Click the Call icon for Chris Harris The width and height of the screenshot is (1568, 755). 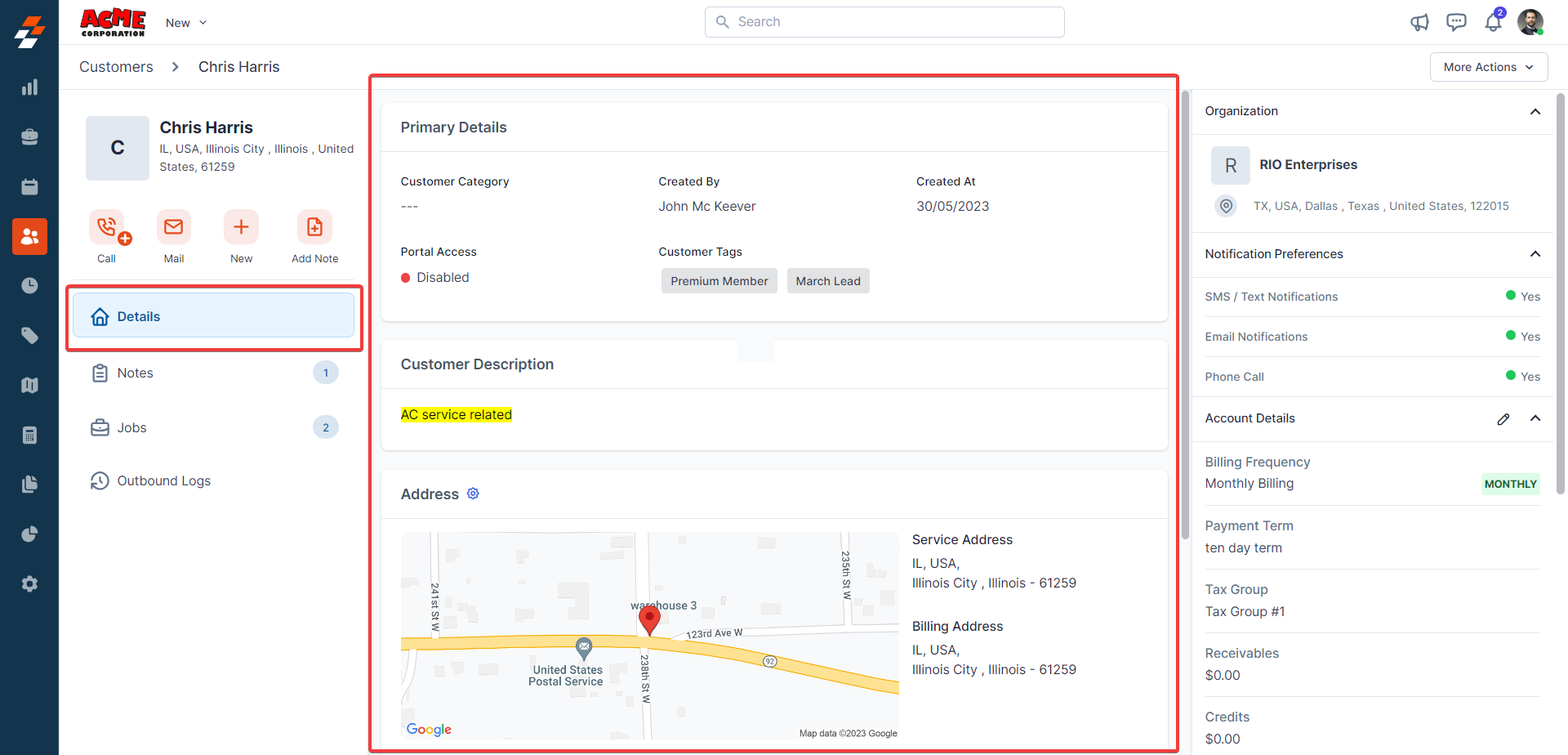click(x=107, y=227)
